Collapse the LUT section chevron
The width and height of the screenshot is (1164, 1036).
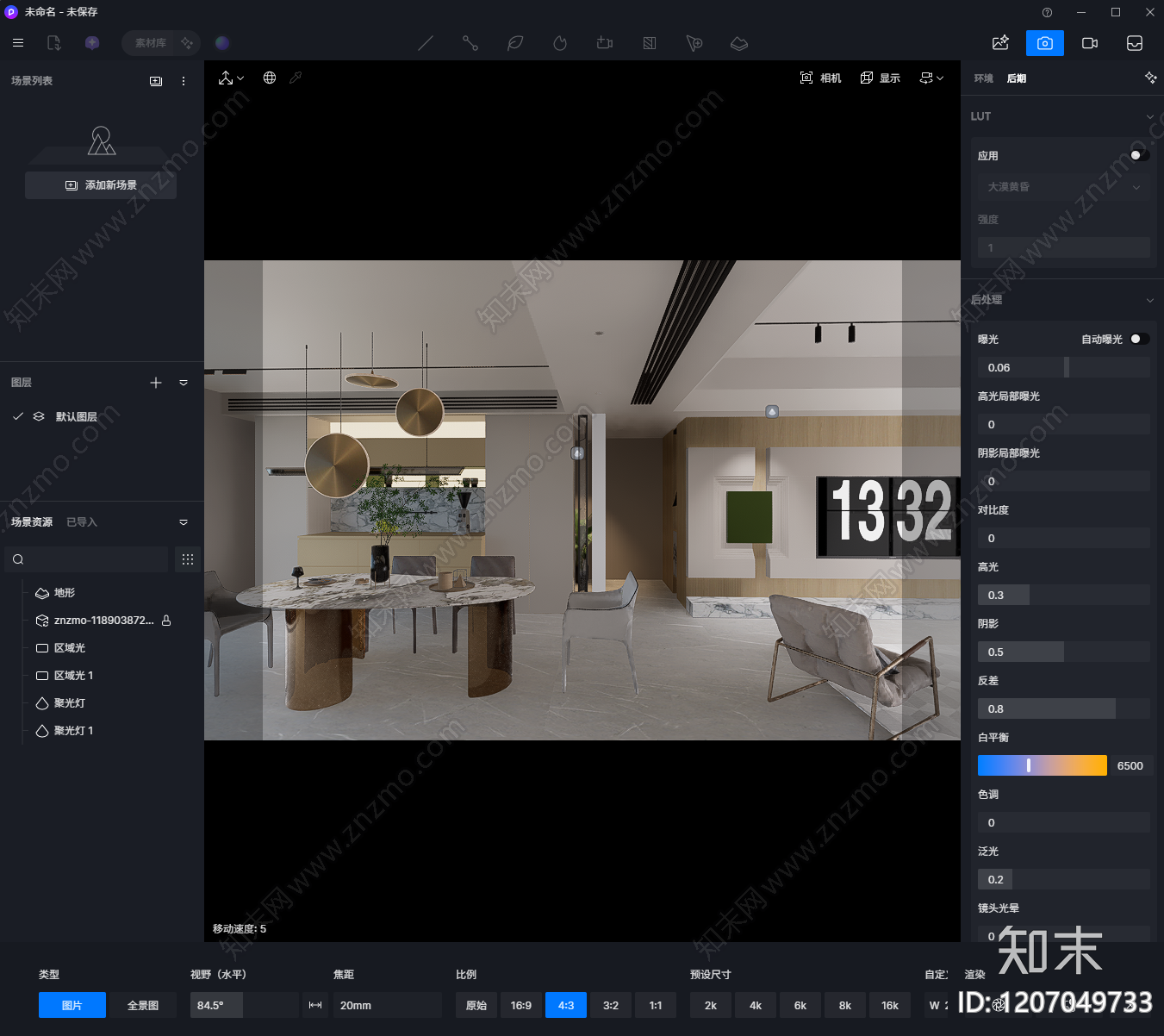tap(1149, 116)
